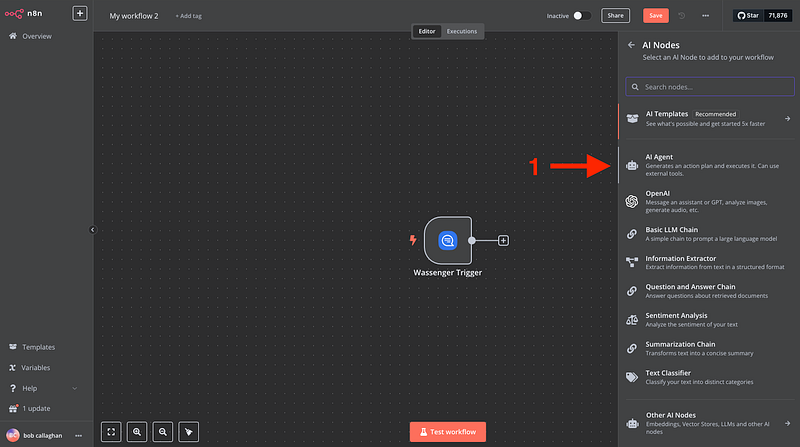
Task: Click the Search nodes input field
Action: [709, 87]
